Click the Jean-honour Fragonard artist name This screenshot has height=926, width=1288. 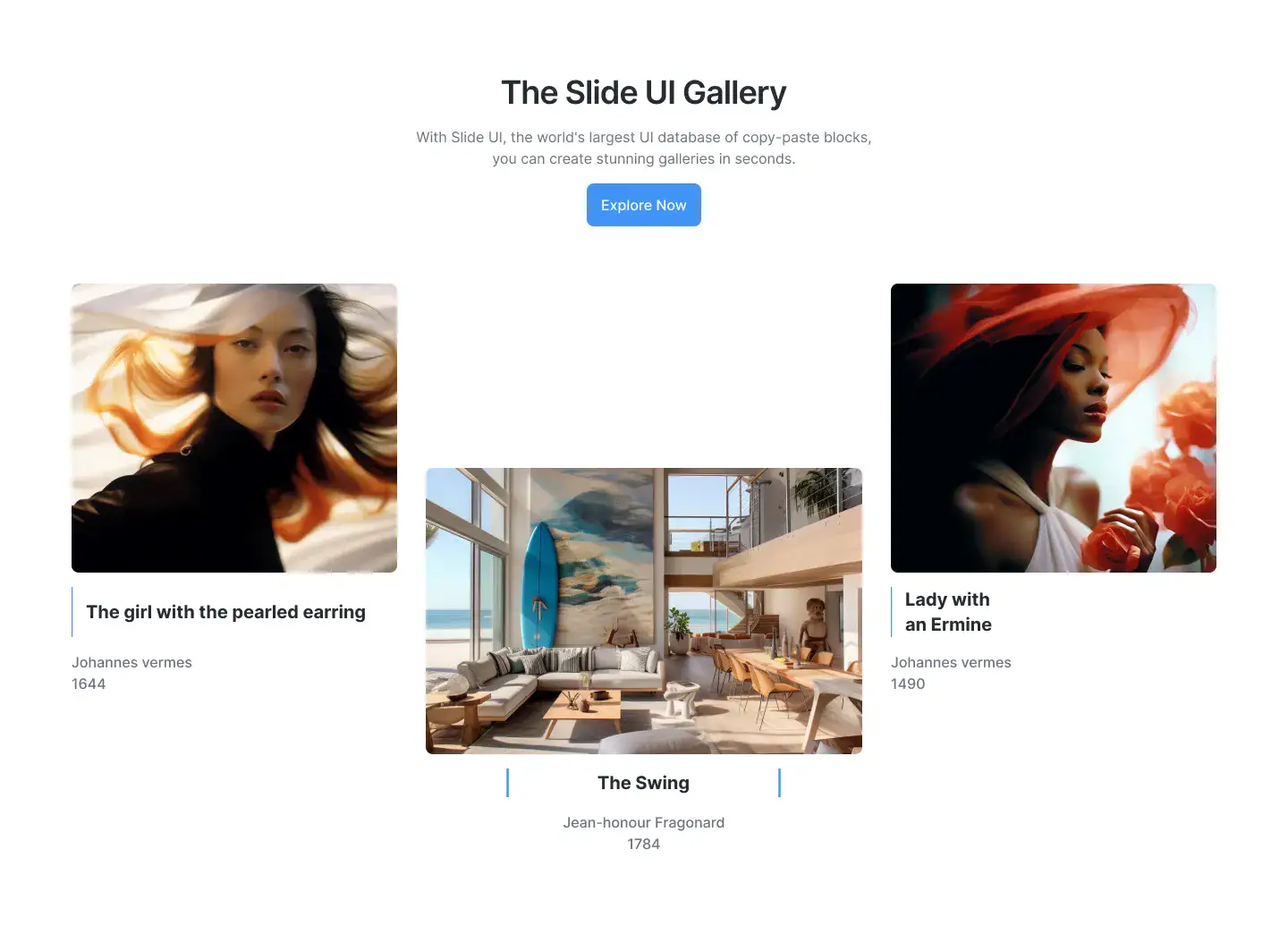tap(644, 822)
